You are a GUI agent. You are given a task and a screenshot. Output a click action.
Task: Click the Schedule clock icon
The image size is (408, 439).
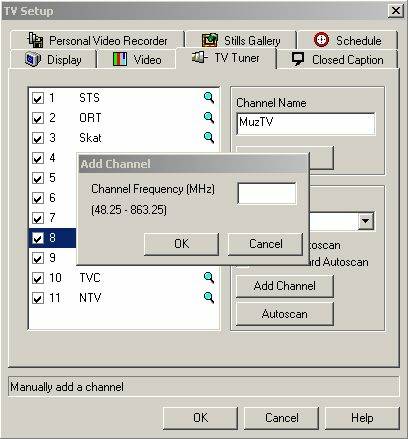[x=321, y=40]
